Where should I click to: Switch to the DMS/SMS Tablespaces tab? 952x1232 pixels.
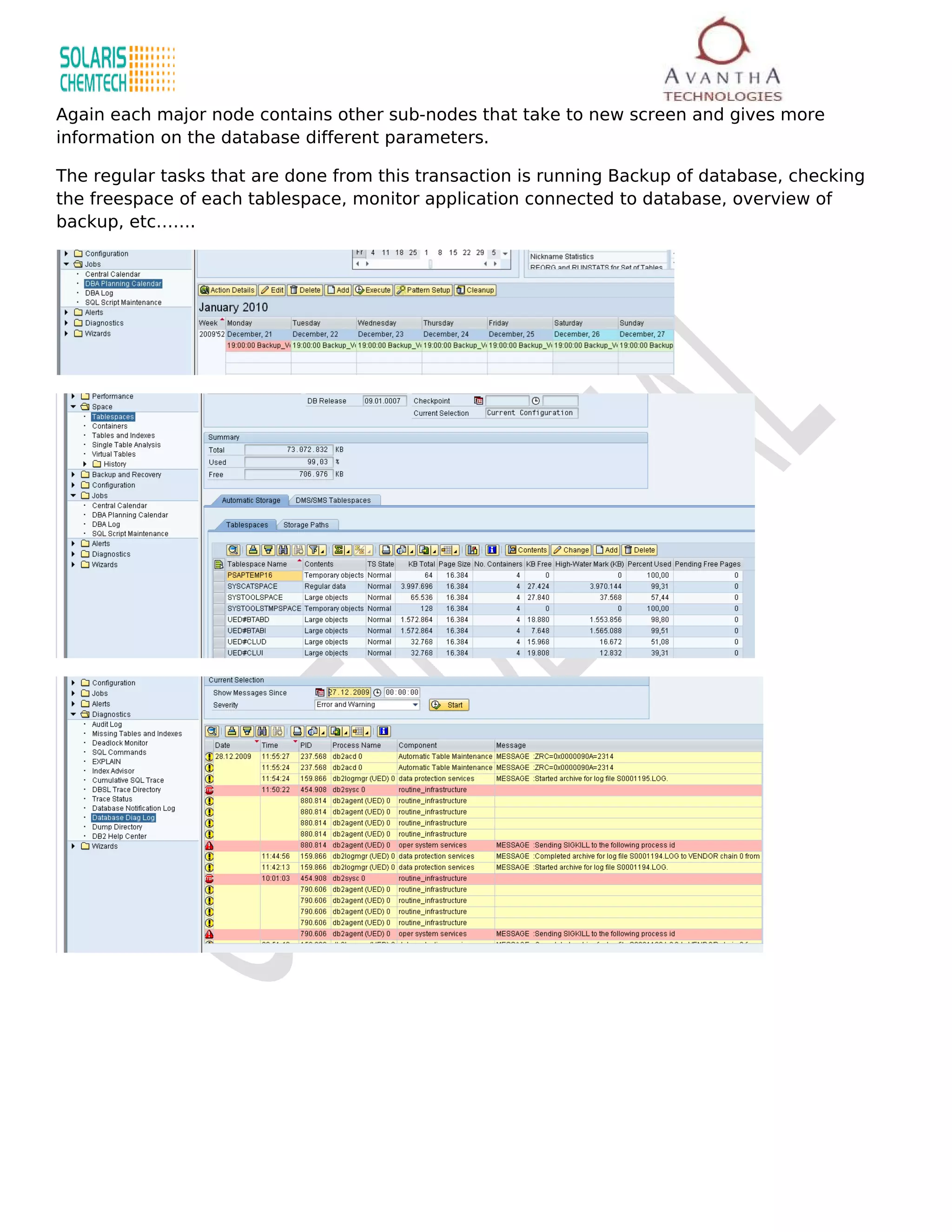(333, 500)
